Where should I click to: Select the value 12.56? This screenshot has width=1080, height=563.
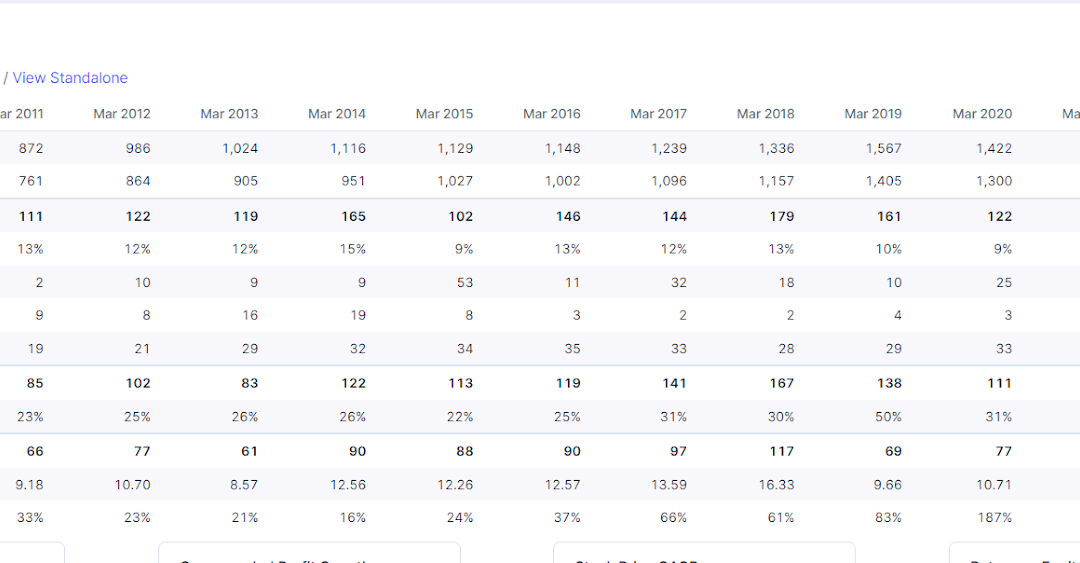pyautogui.click(x=348, y=484)
